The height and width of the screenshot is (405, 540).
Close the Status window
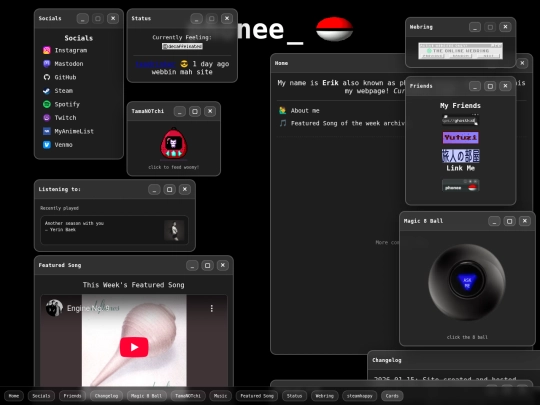(x=227, y=19)
